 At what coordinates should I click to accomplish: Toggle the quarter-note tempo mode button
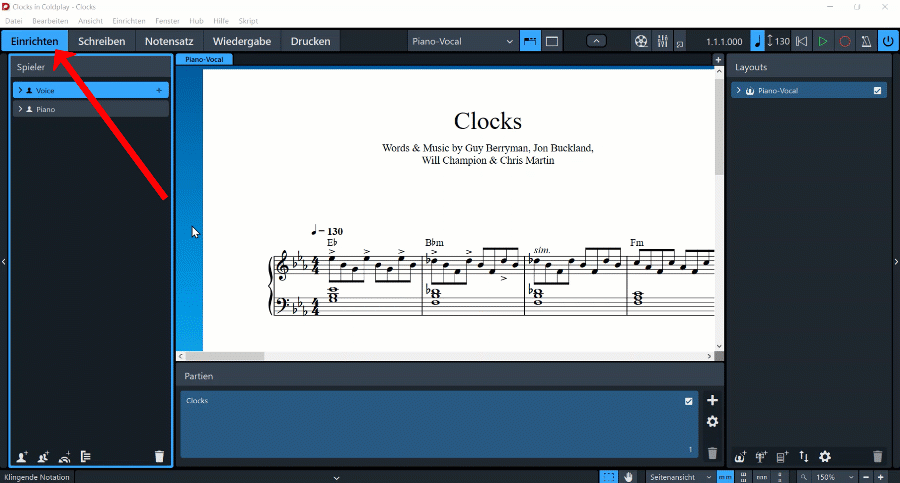(x=758, y=41)
